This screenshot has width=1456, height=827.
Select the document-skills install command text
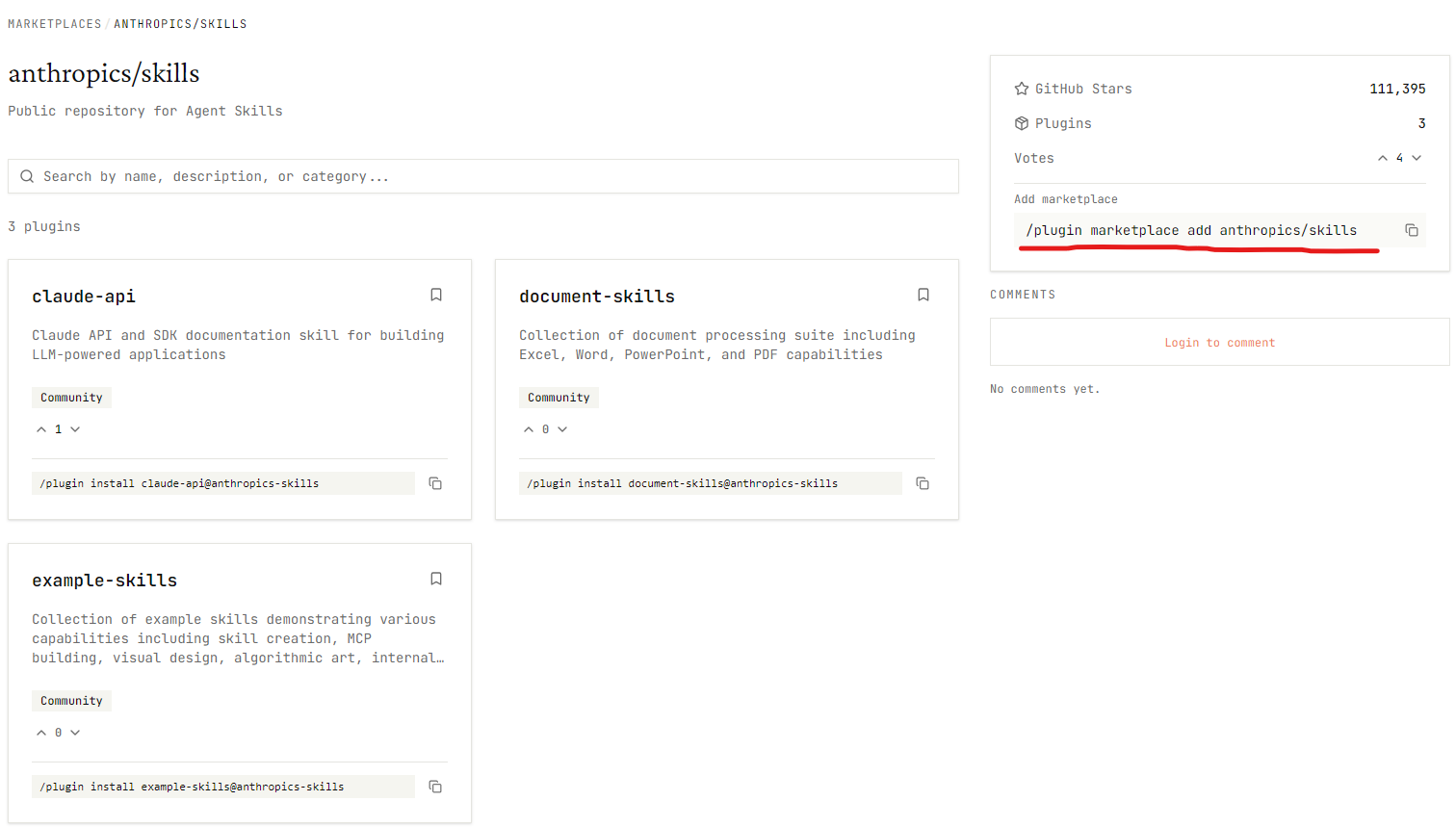[x=683, y=483]
